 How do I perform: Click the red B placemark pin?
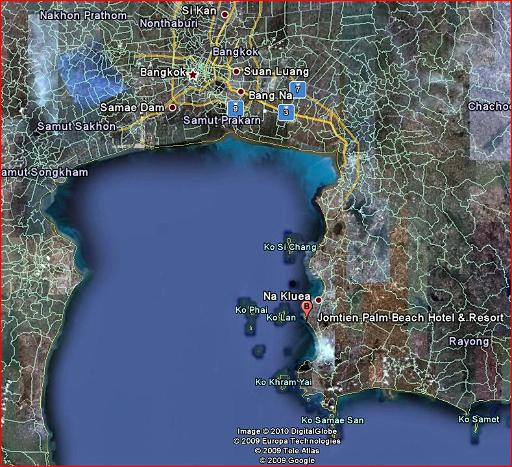[x=307, y=309]
